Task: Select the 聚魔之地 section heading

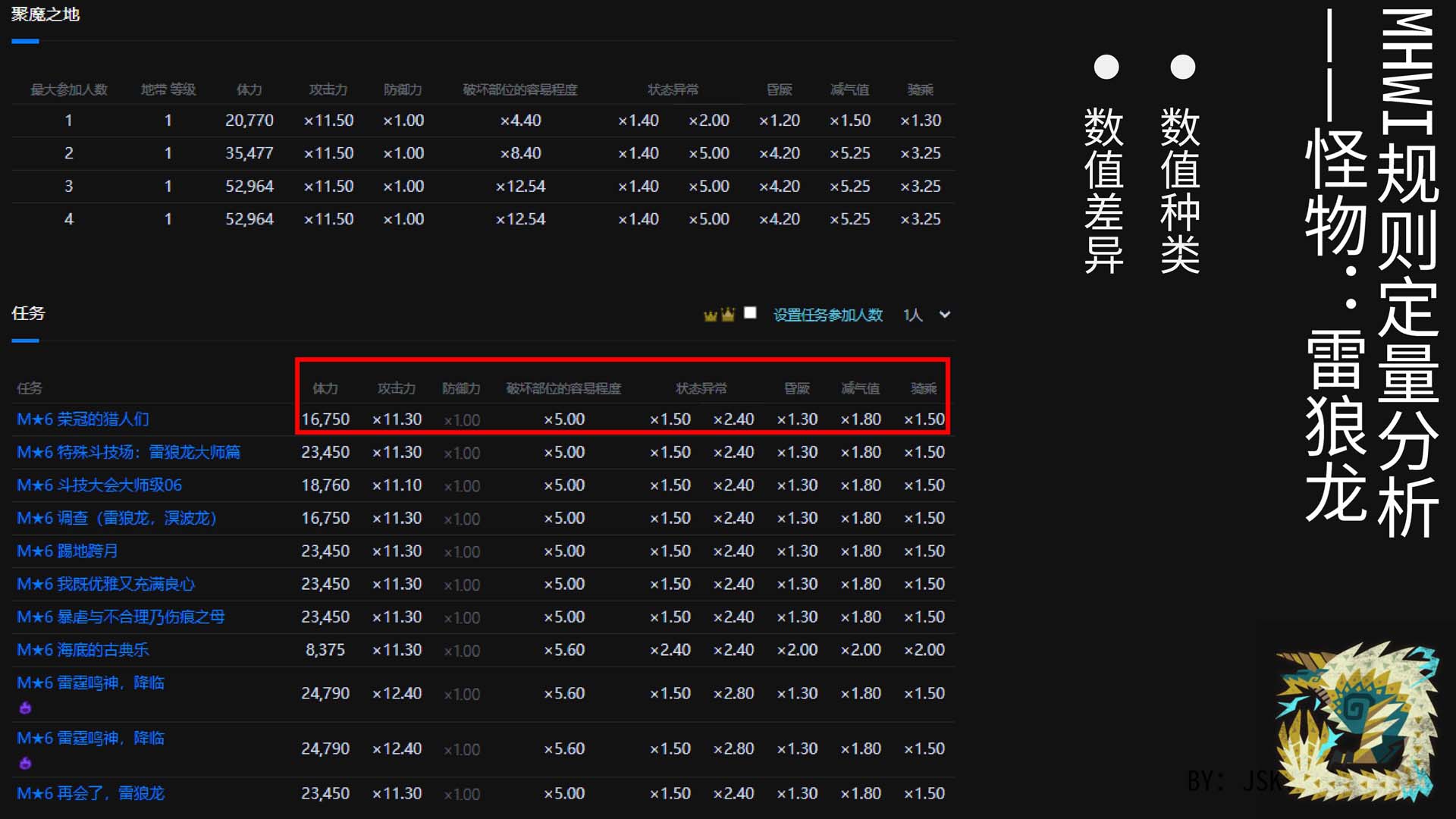Action: 45,14
